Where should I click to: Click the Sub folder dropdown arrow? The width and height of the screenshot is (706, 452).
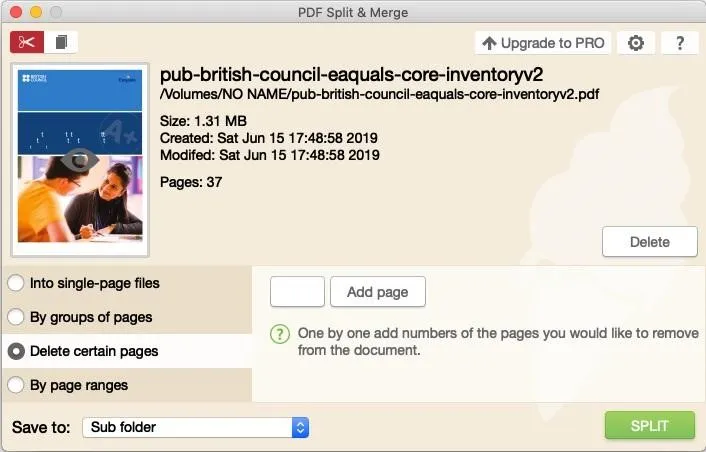[x=300, y=427]
